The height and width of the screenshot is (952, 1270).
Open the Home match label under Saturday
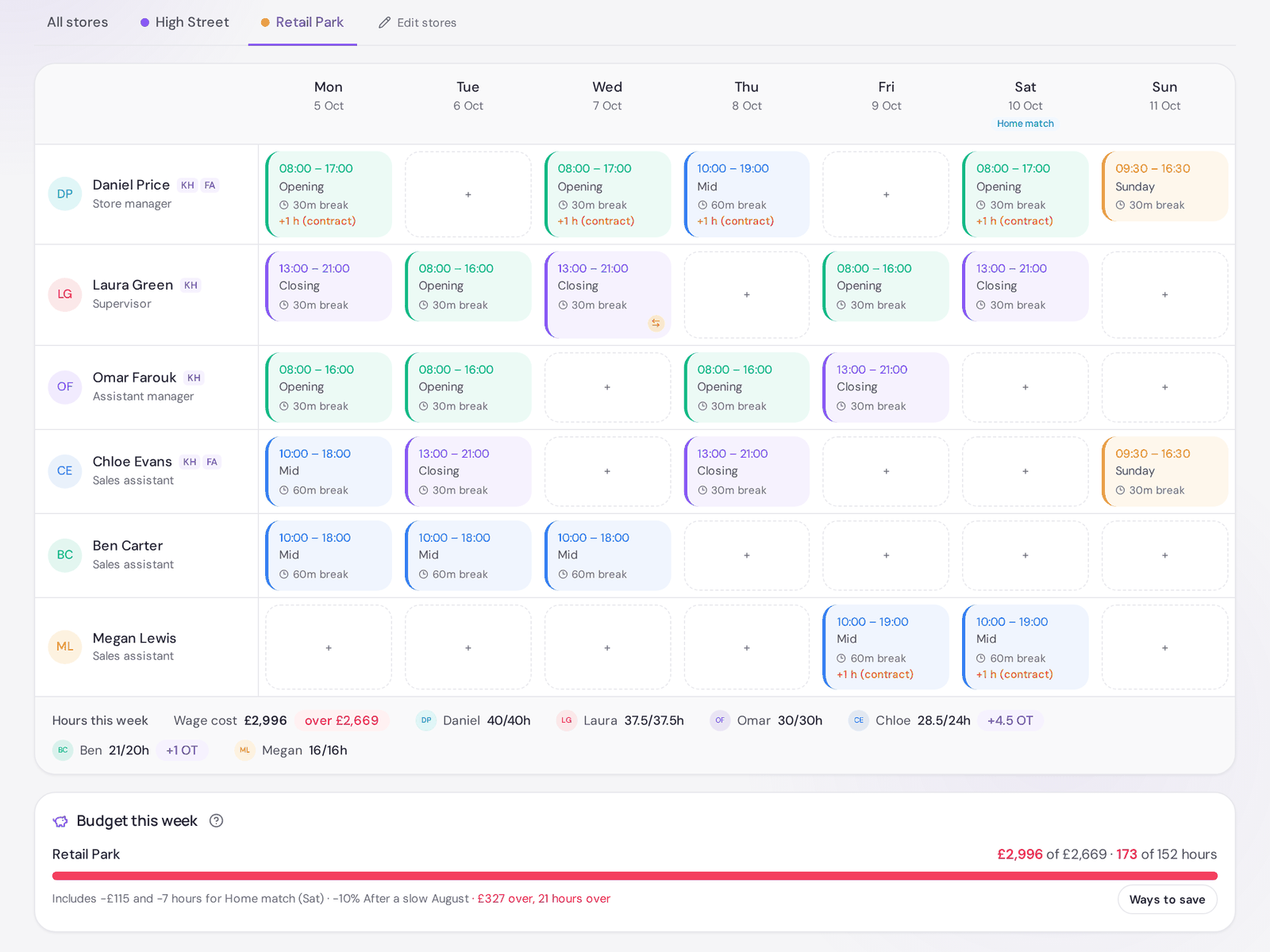1026,124
